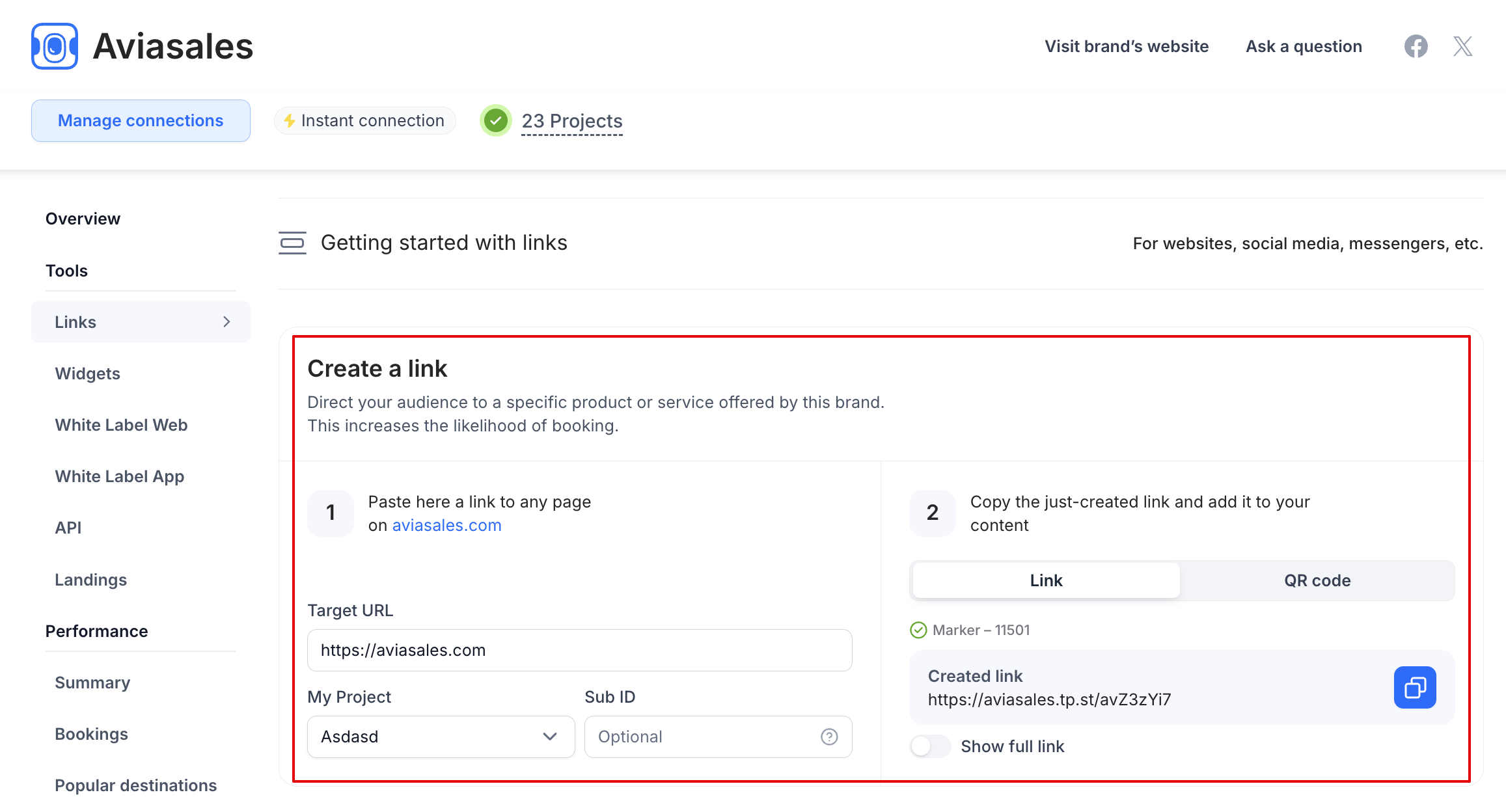
Task: Click the green Marker checkmark icon
Action: pyautogui.click(x=918, y=630)
